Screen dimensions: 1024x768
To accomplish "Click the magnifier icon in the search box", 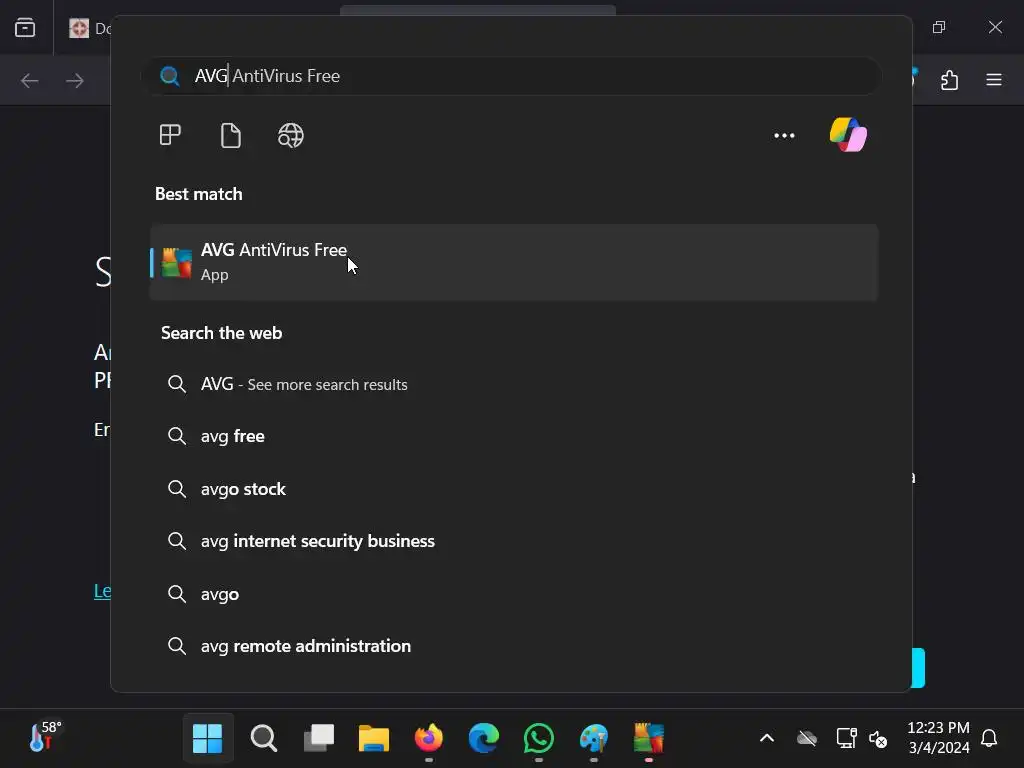I will pos(170,76).
